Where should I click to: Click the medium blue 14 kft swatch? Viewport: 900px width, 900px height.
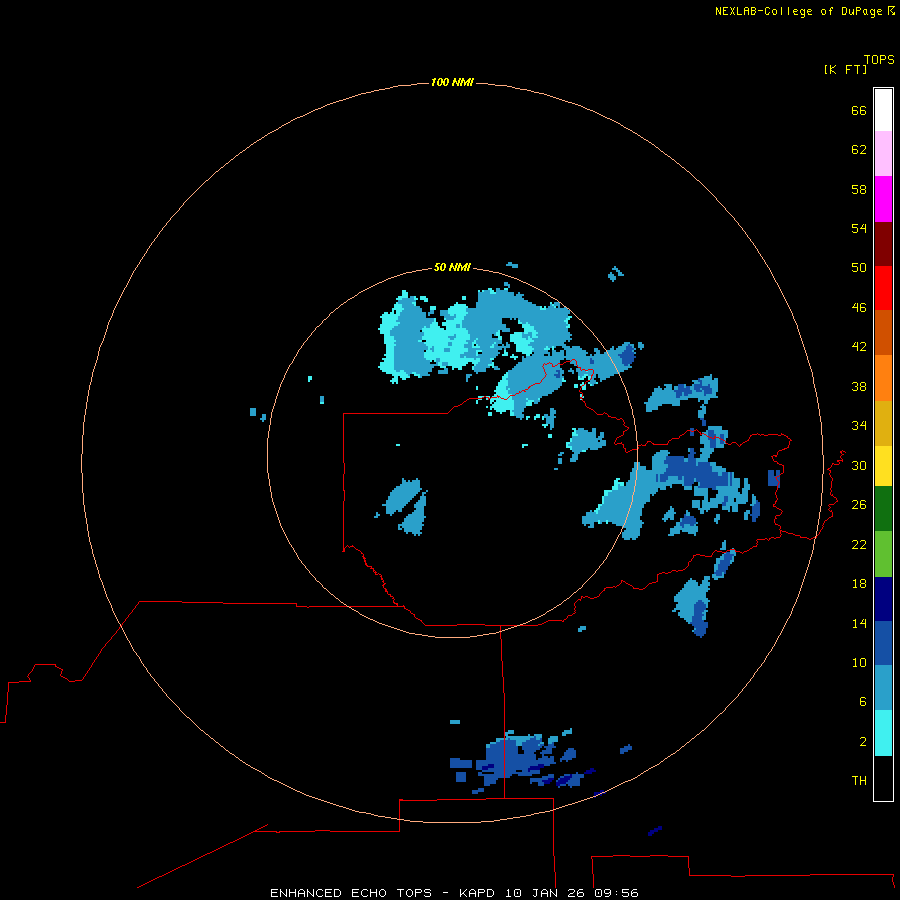coord(883,643)
